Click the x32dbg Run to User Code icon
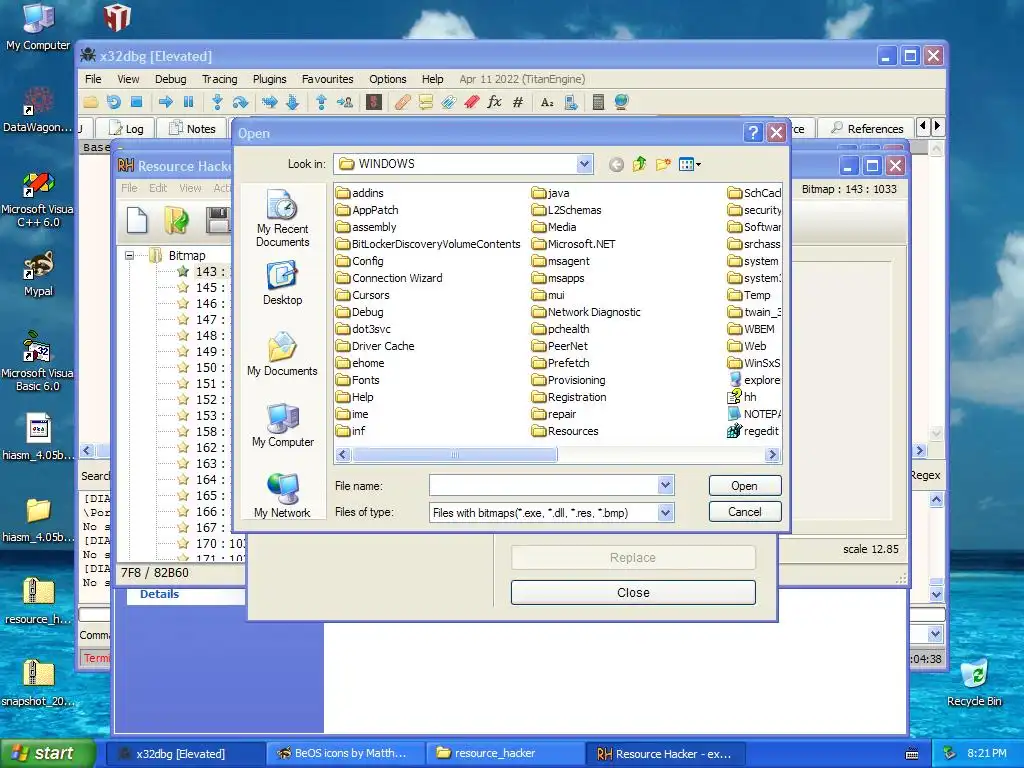The height and width of the screenshot is (768, 1024). 344,102
